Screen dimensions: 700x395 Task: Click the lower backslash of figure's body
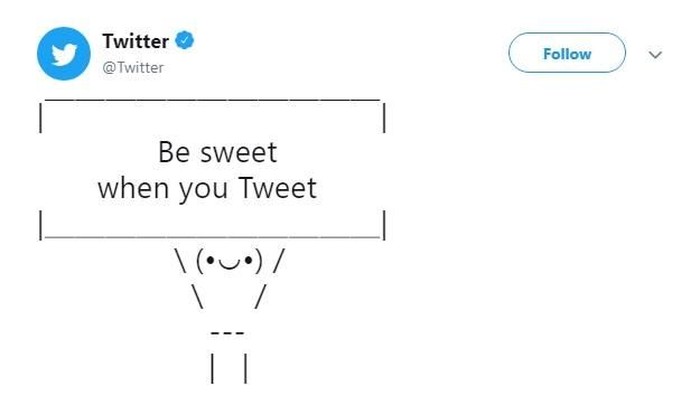(198, 297)
